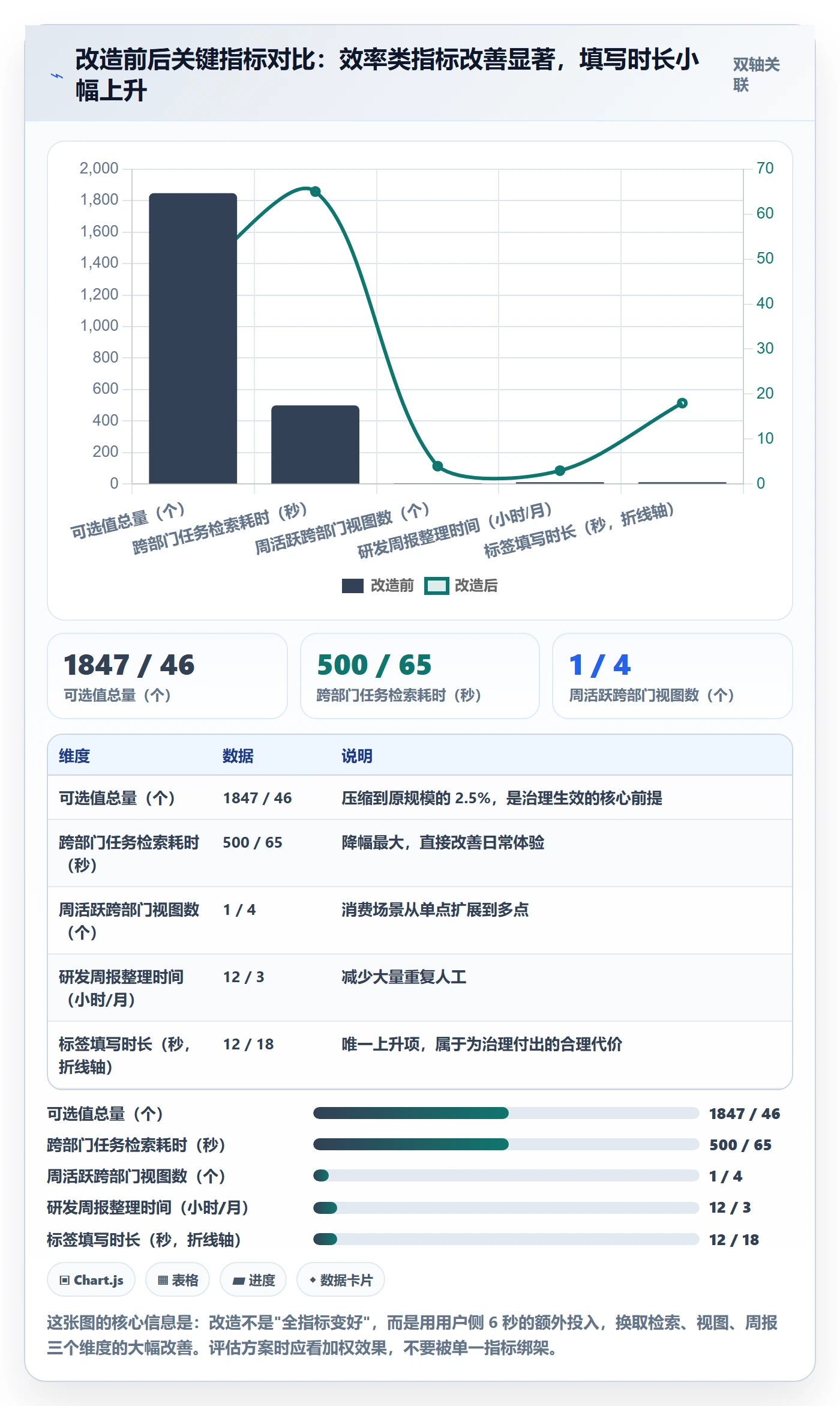The height and width of the screenshot is (1406, 840).
Task: Click the line point above 研发周报整理时间
Action: click(560, 471)
